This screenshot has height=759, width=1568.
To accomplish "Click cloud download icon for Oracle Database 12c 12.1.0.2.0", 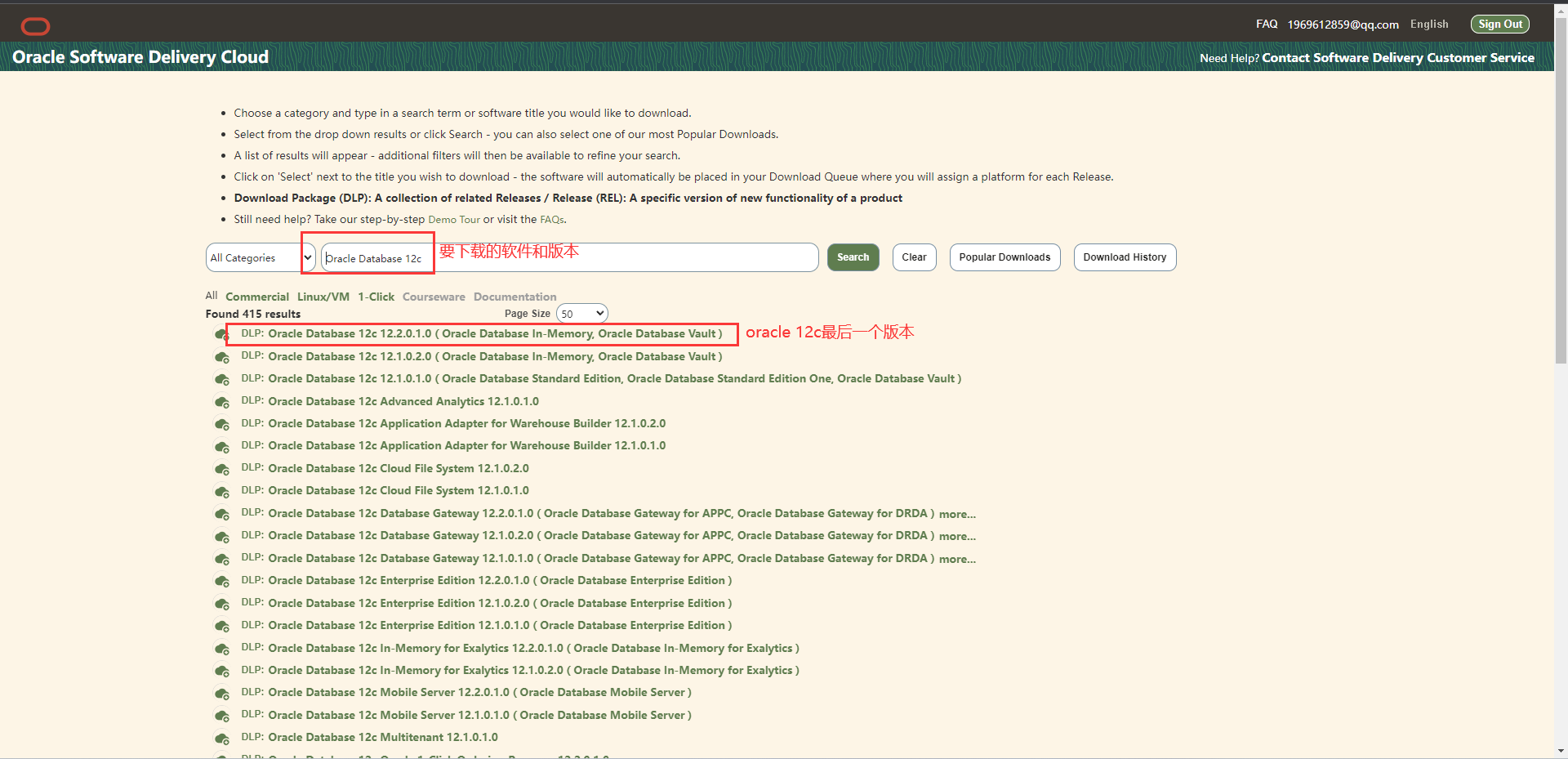I will tap(221, 357).
